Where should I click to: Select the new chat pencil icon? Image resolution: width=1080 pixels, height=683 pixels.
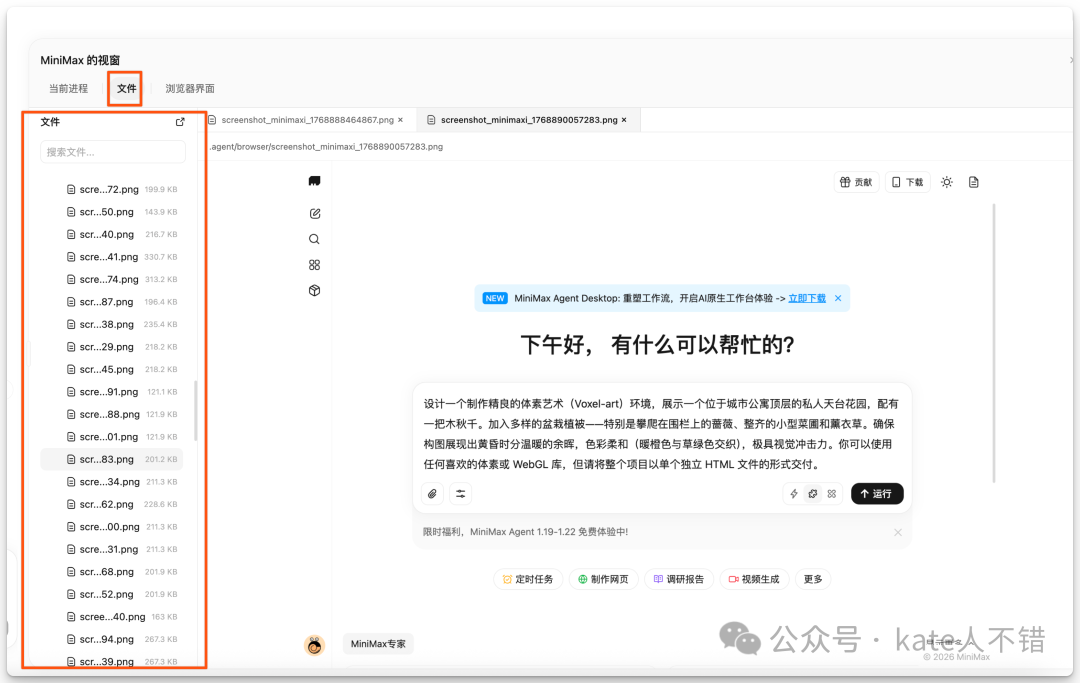[314, 213]
